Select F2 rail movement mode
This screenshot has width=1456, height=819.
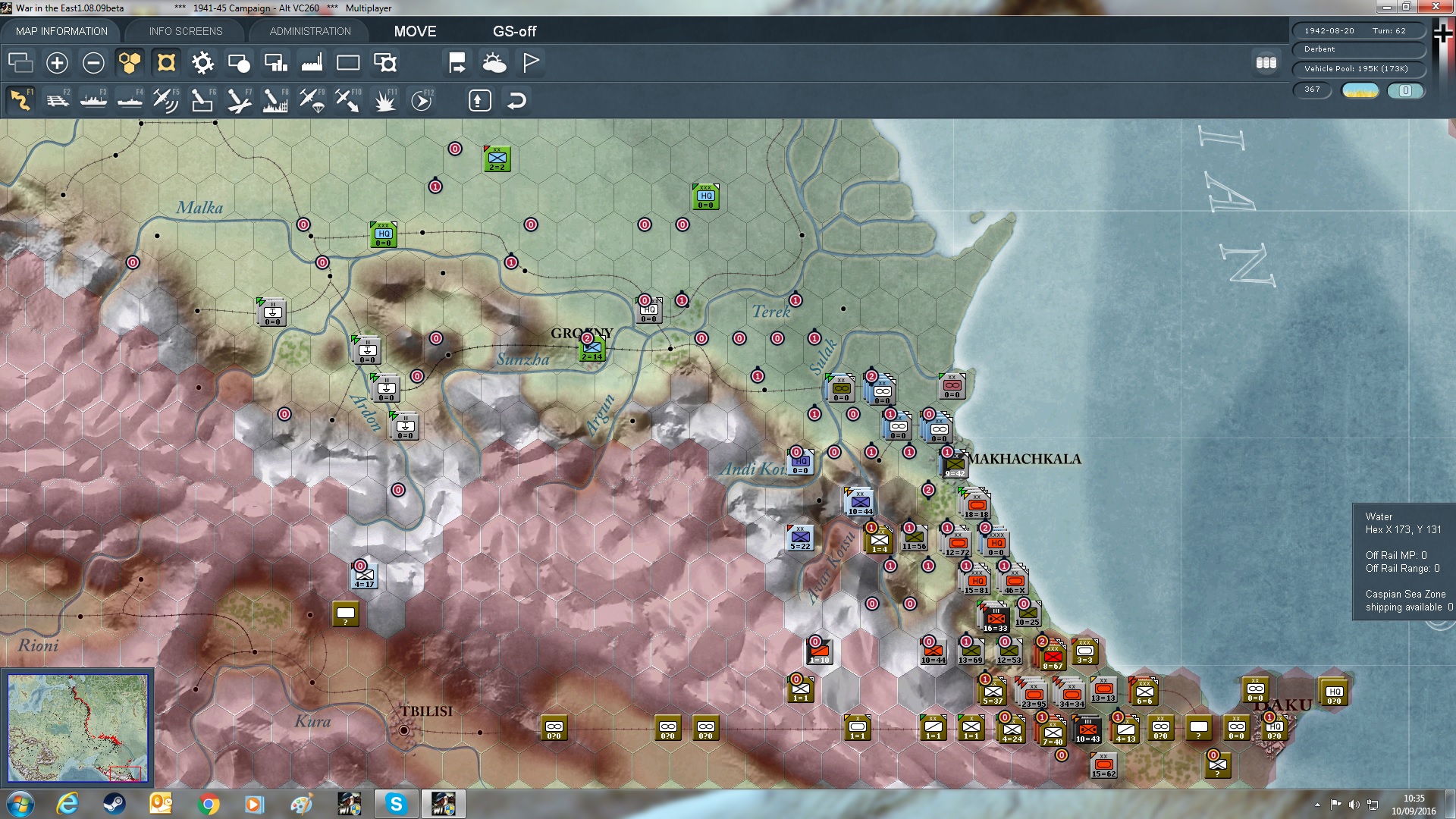point(57,100)
